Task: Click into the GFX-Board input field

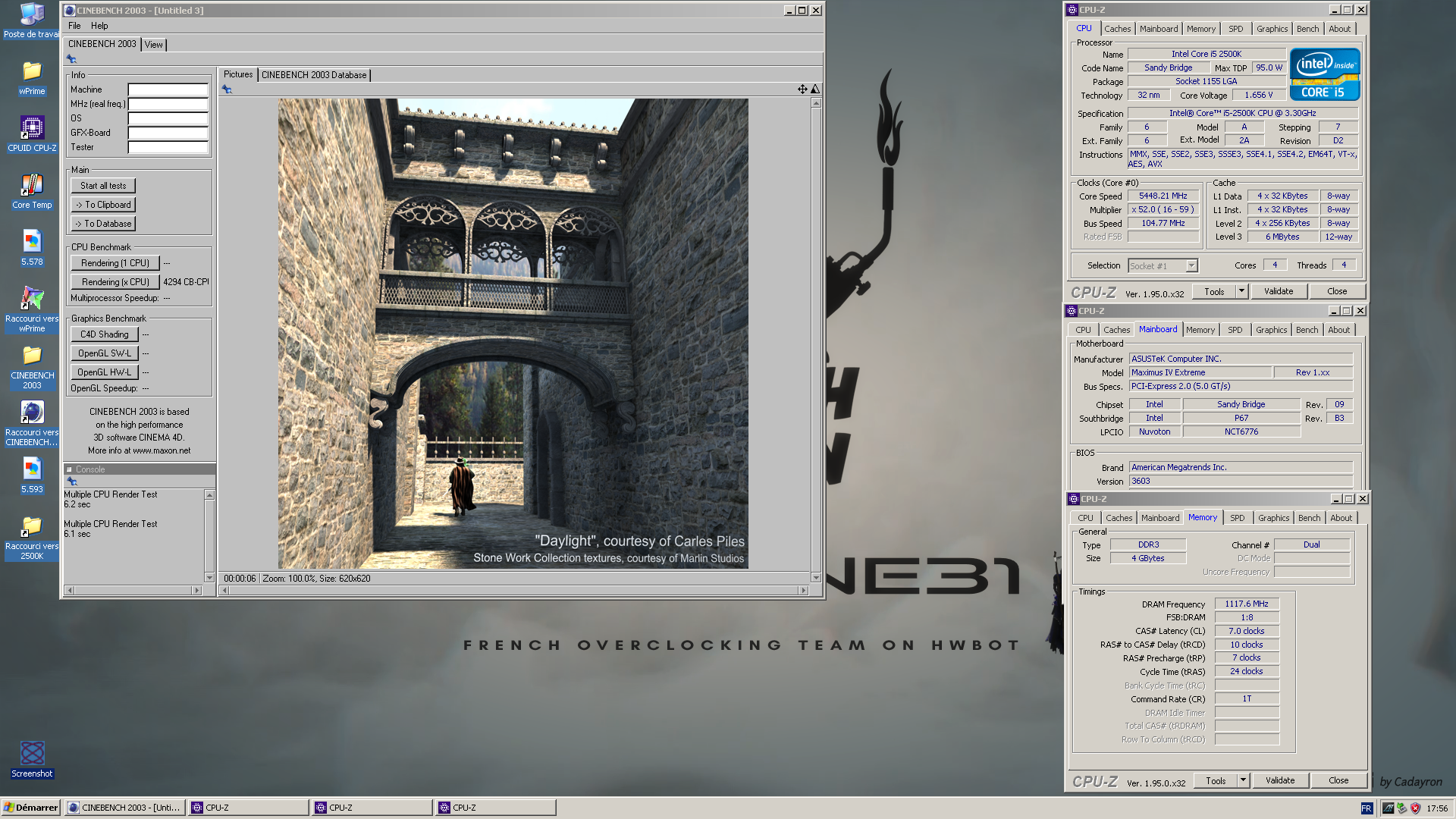Action: [x=168, y=133]
